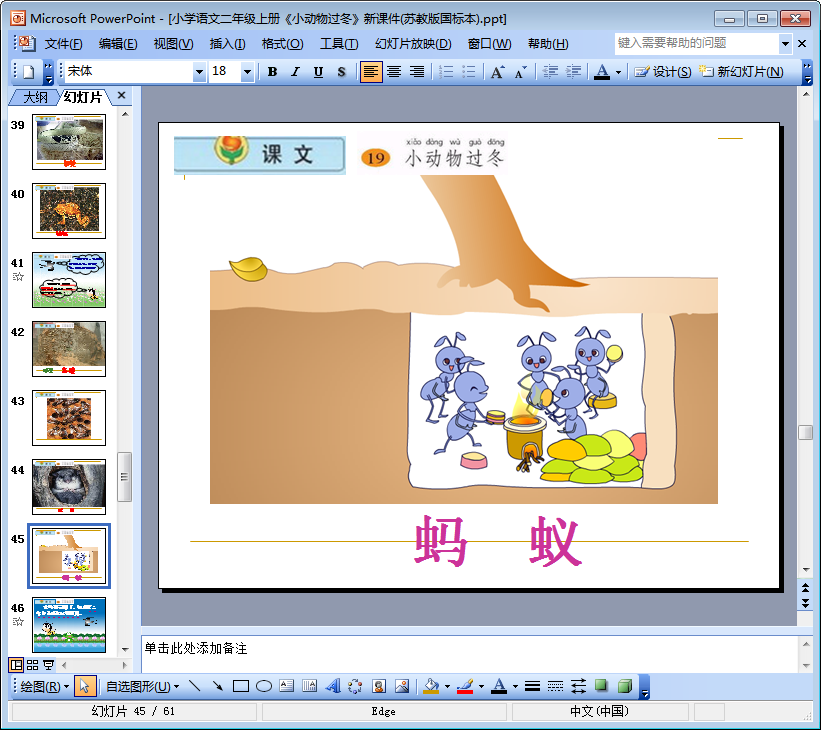Open the 绘图(R) drawing menu
This screenshot has width=821, height=730.
pos(44,687)
